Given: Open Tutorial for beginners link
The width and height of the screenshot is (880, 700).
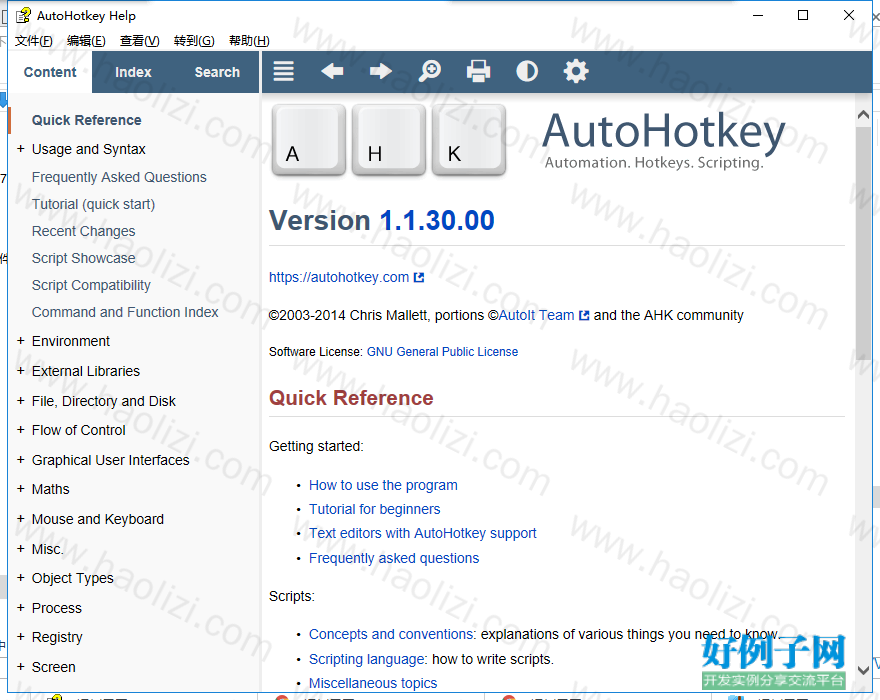Looking at the screenshot, I should (374, 509).
